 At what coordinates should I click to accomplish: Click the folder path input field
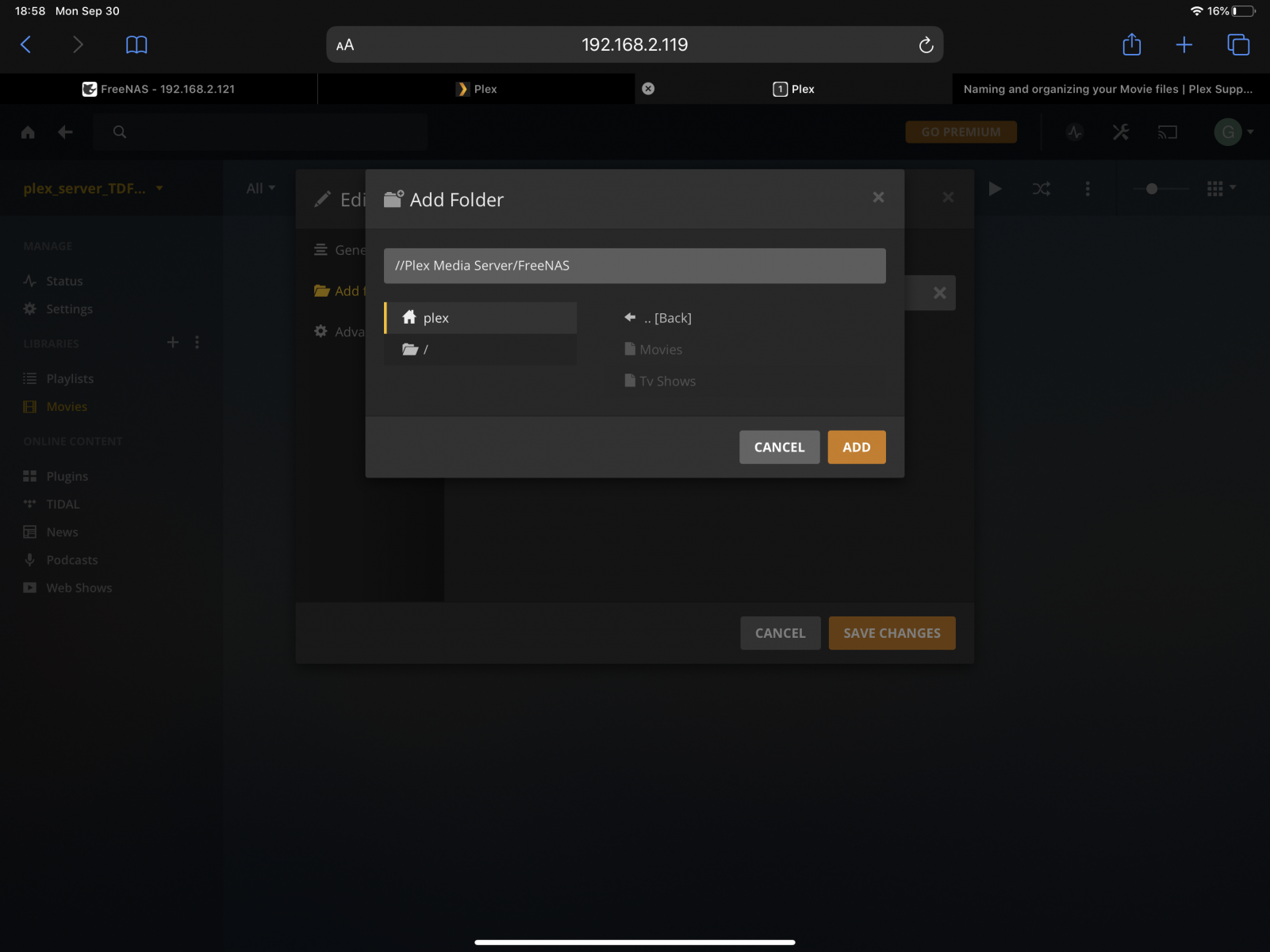click(635, 266)
